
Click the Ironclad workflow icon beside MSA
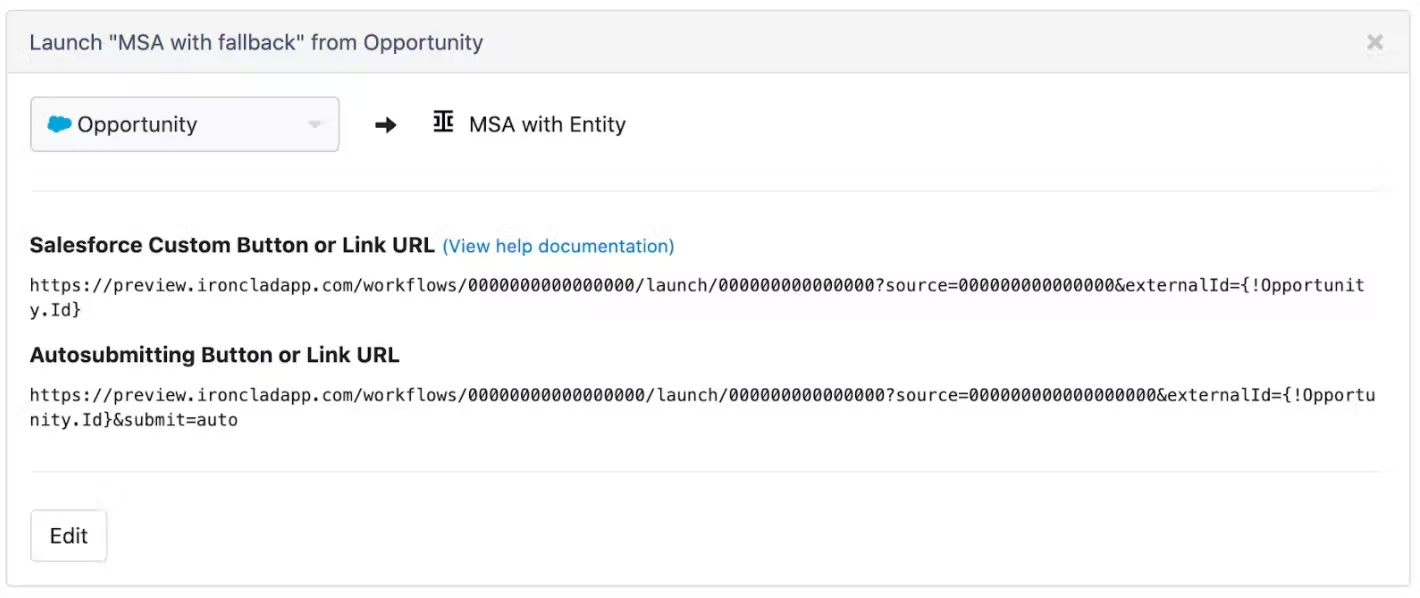[443, 123]
